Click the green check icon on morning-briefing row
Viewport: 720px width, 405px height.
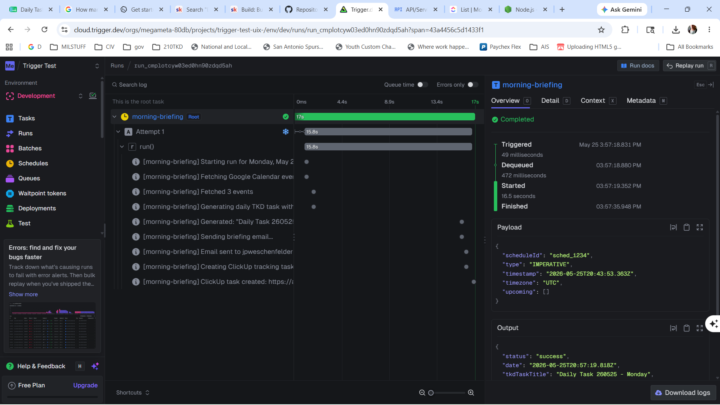coord(286,117)
